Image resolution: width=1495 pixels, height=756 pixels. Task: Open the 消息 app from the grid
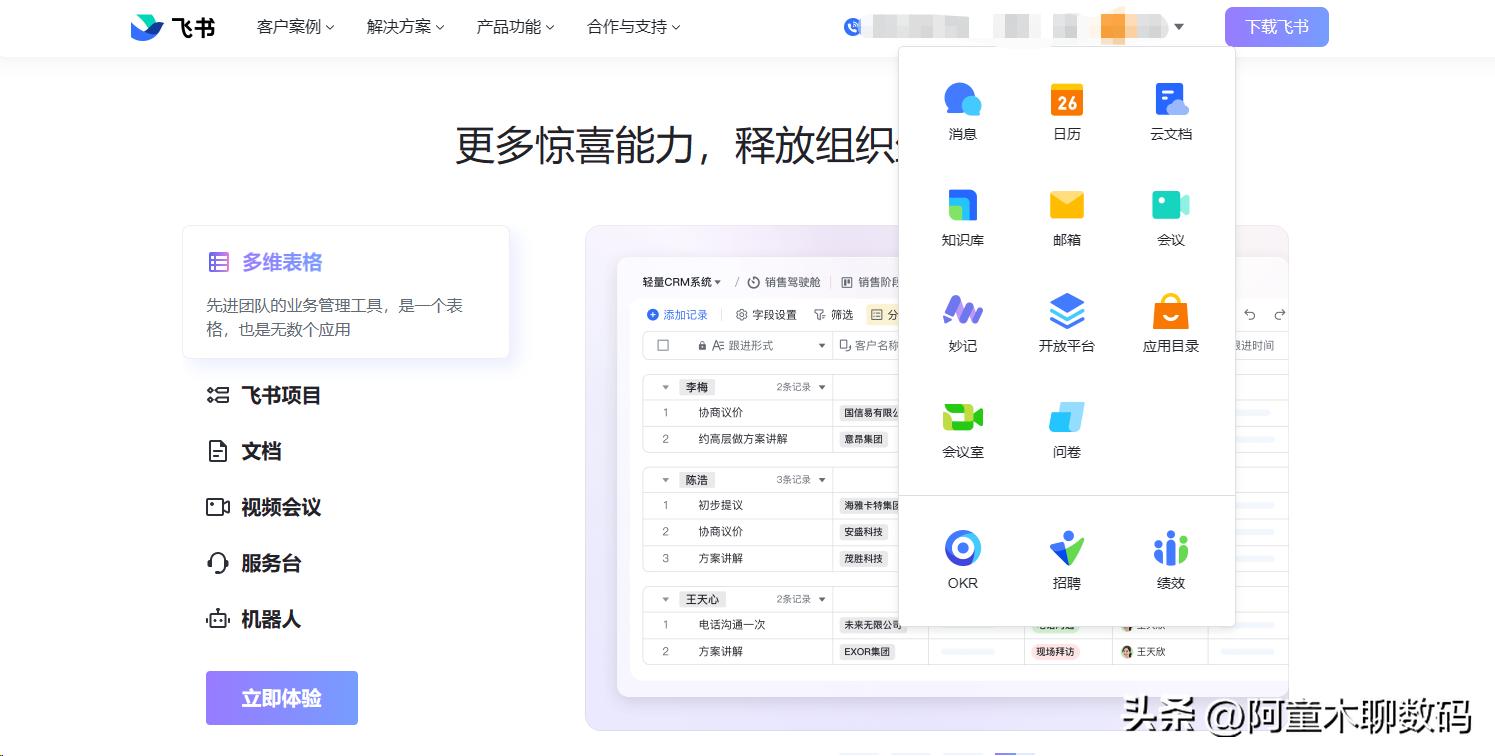point(961,110)
